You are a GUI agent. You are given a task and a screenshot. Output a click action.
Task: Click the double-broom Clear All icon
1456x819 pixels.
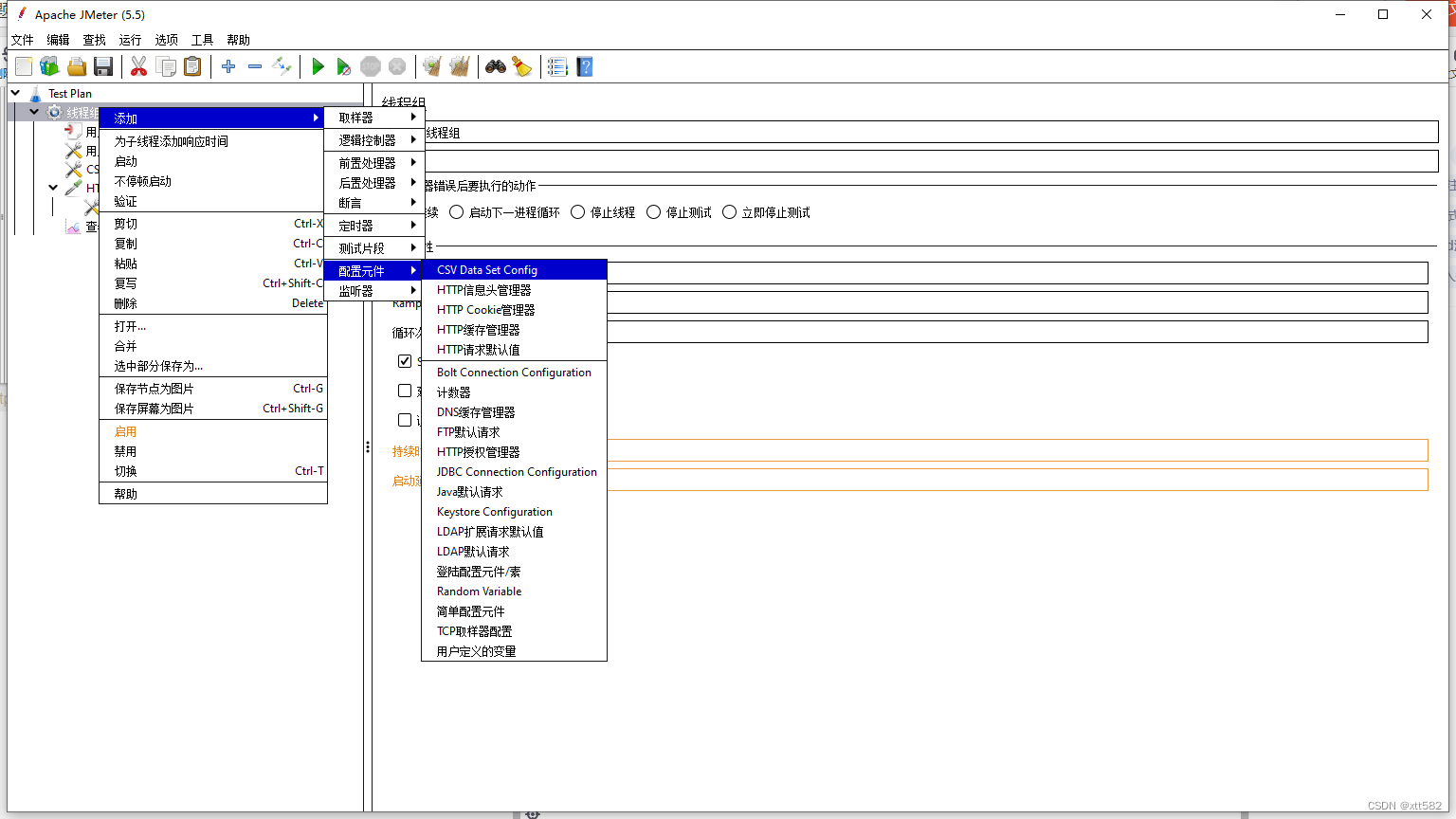(460, 66)
